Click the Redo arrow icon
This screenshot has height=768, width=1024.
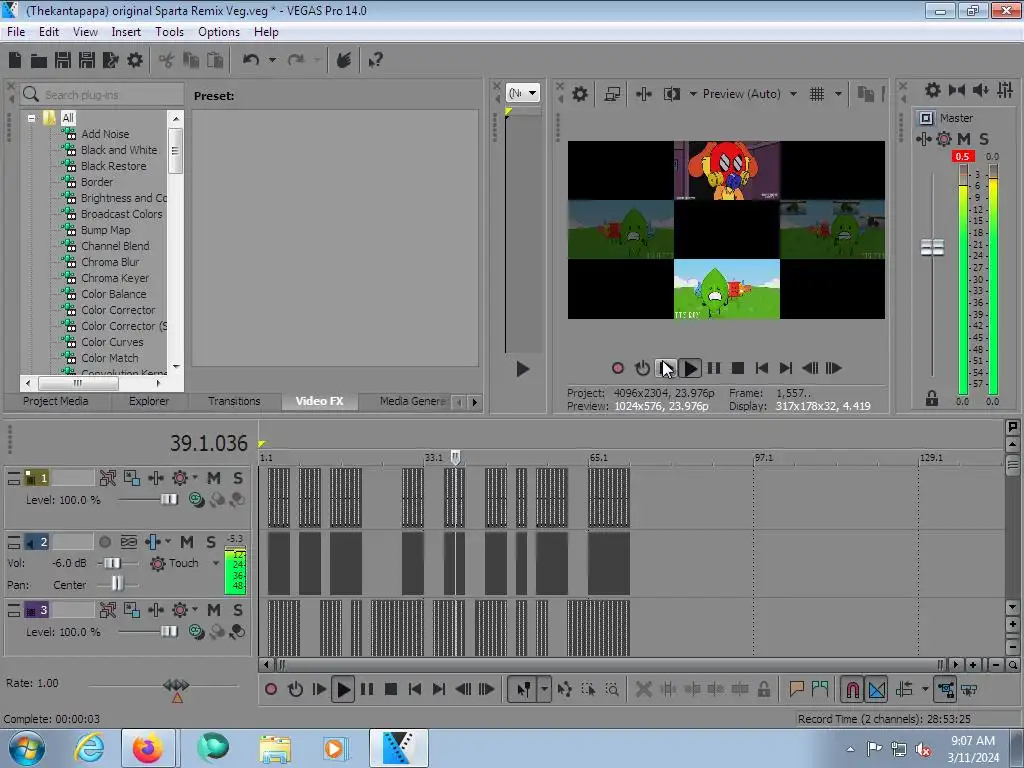pos(296,60)
